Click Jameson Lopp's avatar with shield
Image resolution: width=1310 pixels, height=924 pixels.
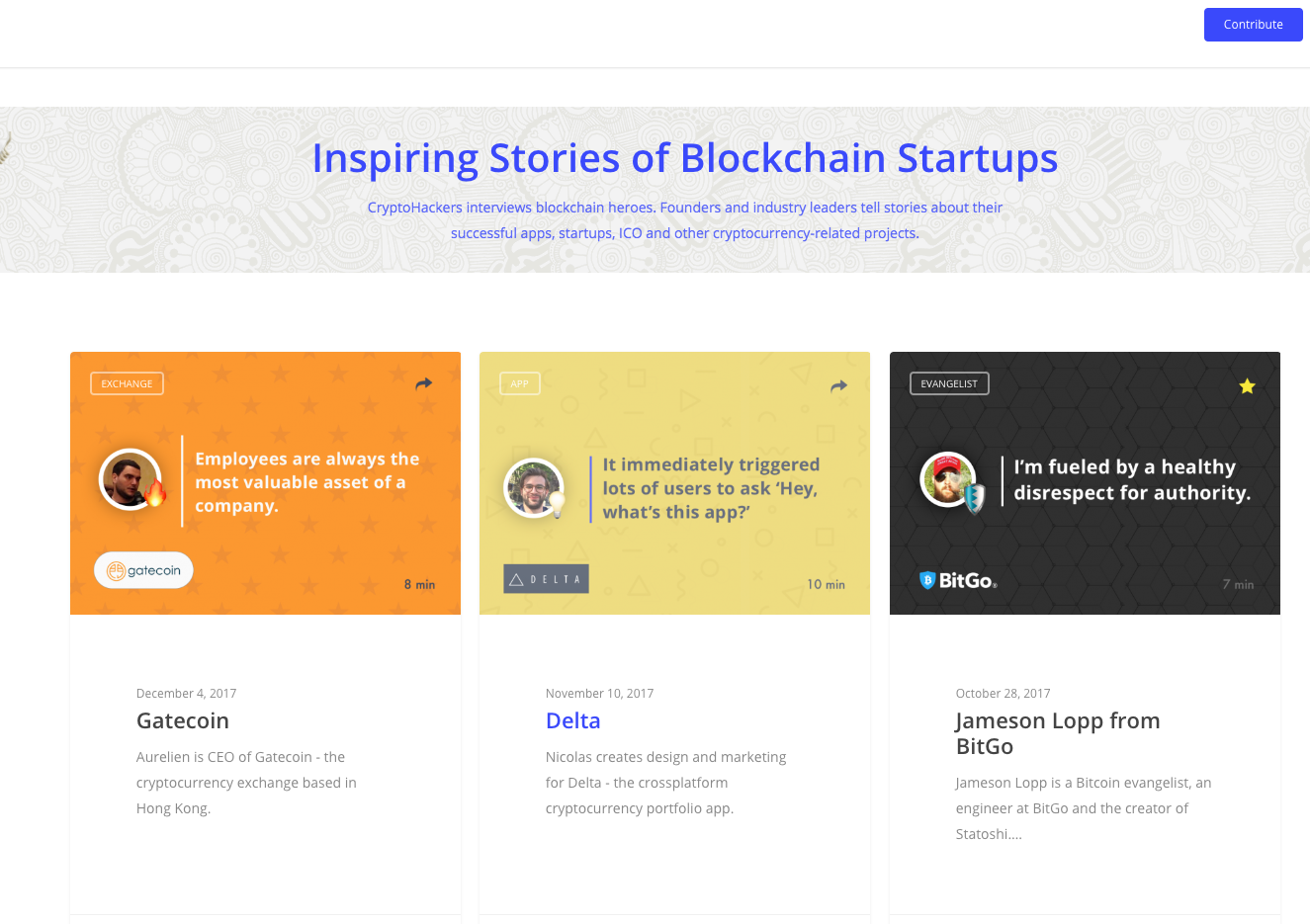click(952, 481)
